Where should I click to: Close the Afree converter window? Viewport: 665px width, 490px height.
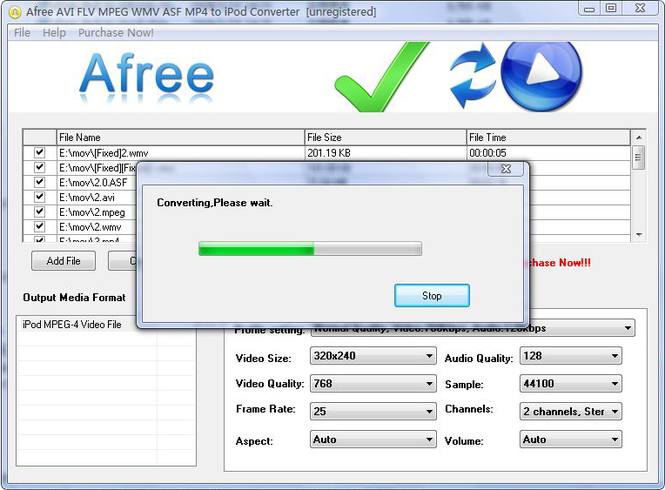pyautogui.click(x=640, y=8)
